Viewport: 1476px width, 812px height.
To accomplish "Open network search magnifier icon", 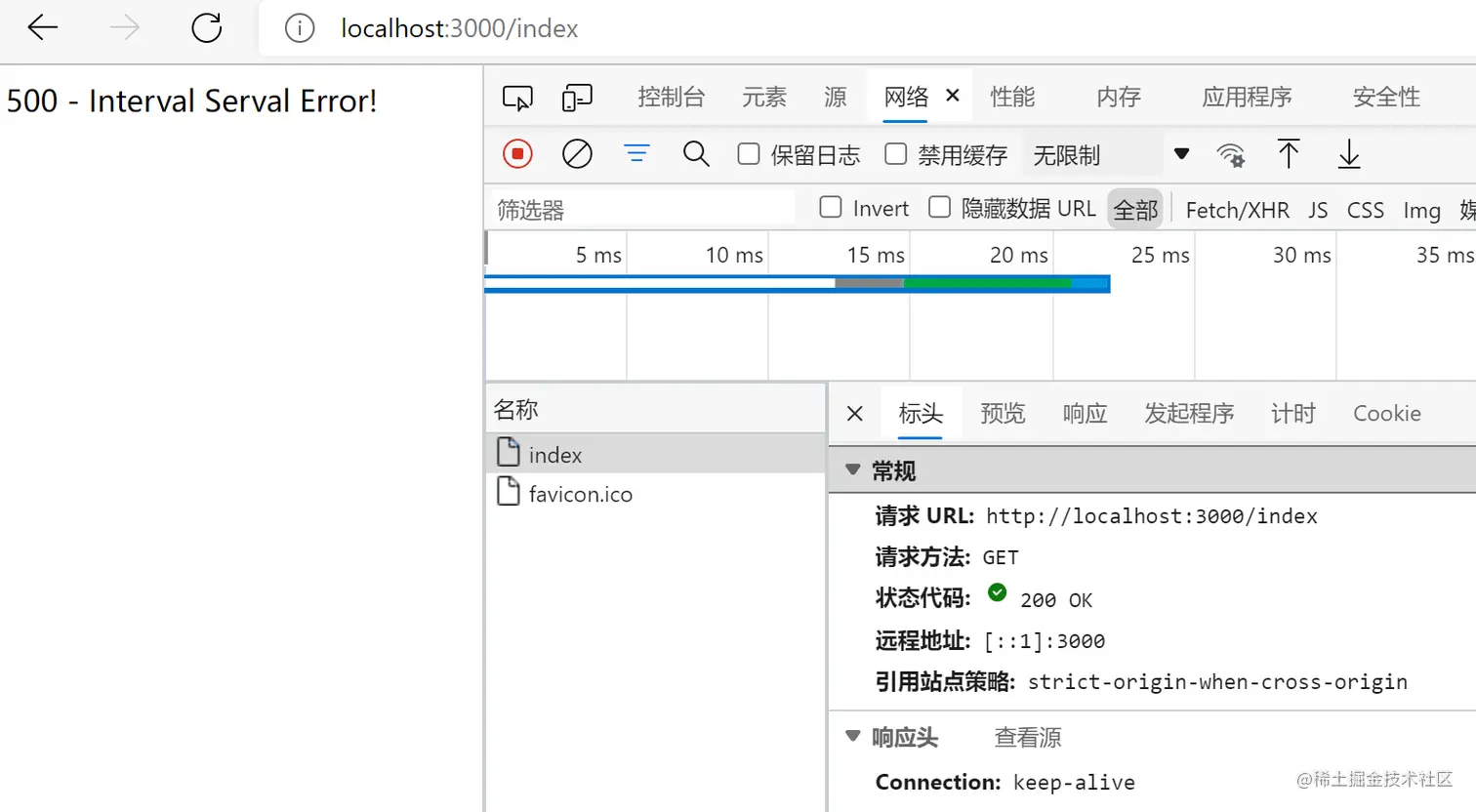I will click(x=696, y=154).
